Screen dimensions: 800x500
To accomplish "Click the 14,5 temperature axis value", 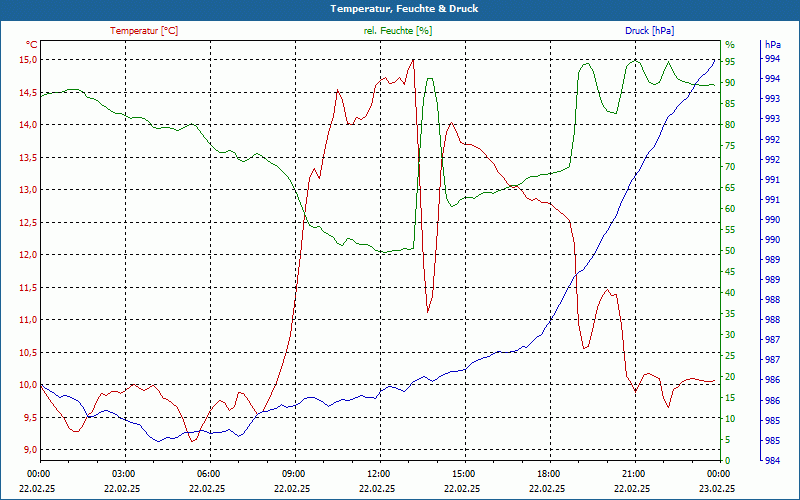I will (29, 92).
